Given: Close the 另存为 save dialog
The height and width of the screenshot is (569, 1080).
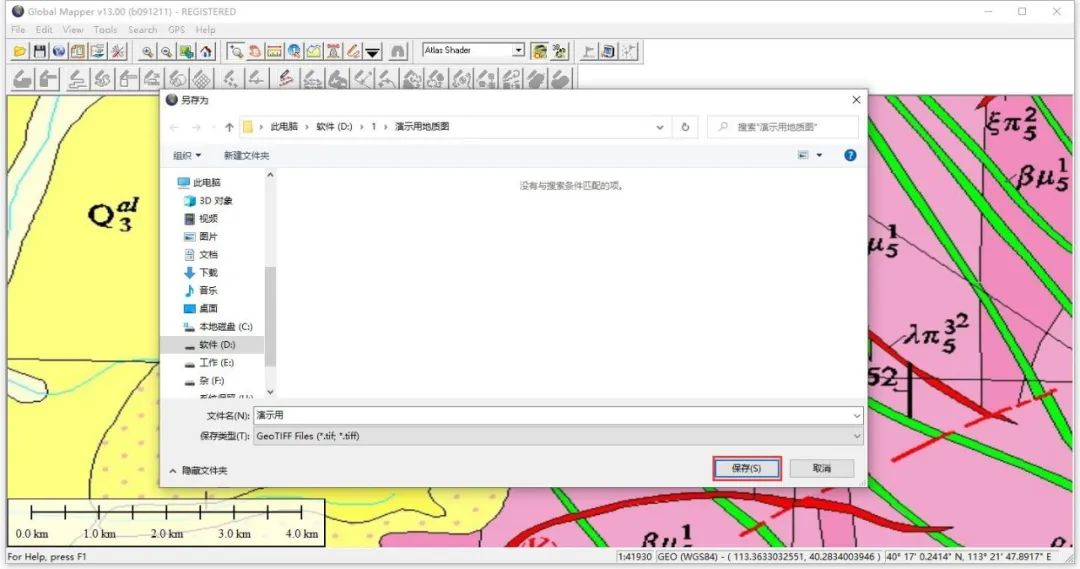Looking at the screenshot, I should pos(856,100).
